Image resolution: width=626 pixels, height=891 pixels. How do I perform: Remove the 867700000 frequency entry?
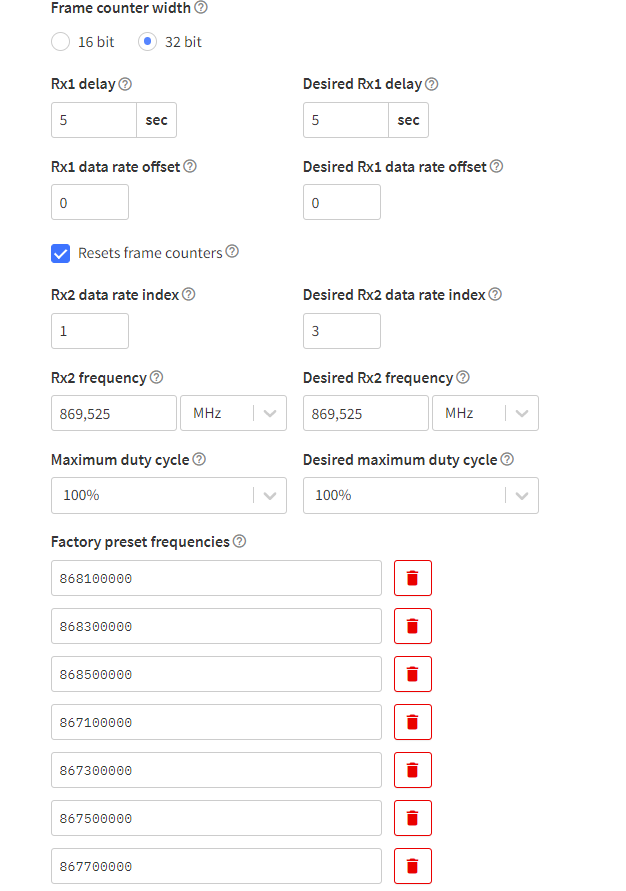click(413, 866)
